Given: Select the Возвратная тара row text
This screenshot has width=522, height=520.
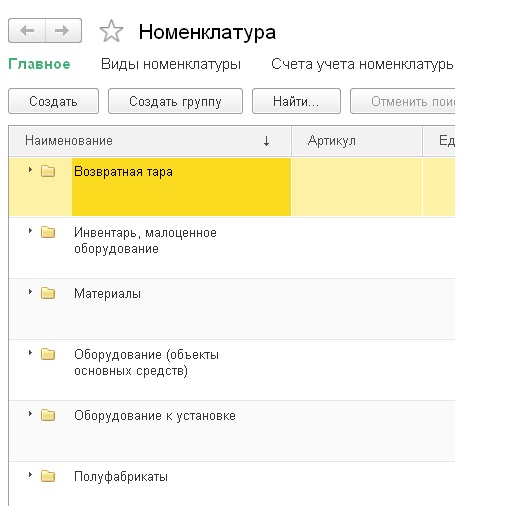Looking at the screenshot, I should [123, 172].
